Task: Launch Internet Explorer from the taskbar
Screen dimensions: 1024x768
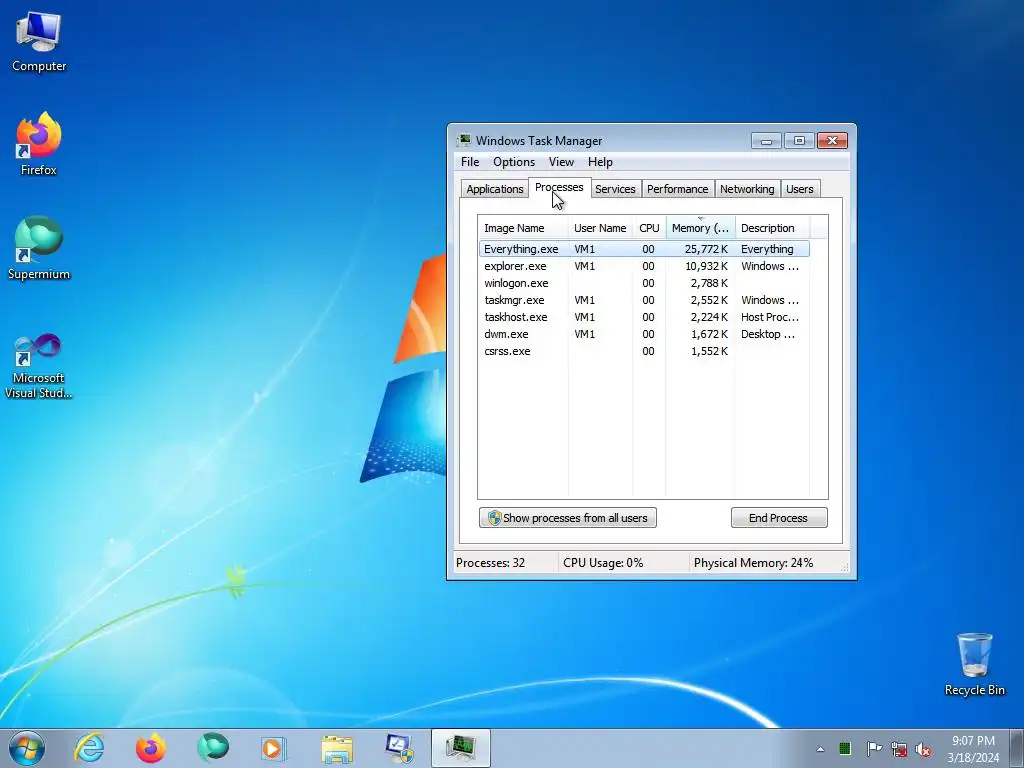Action: tap(89, 748)
